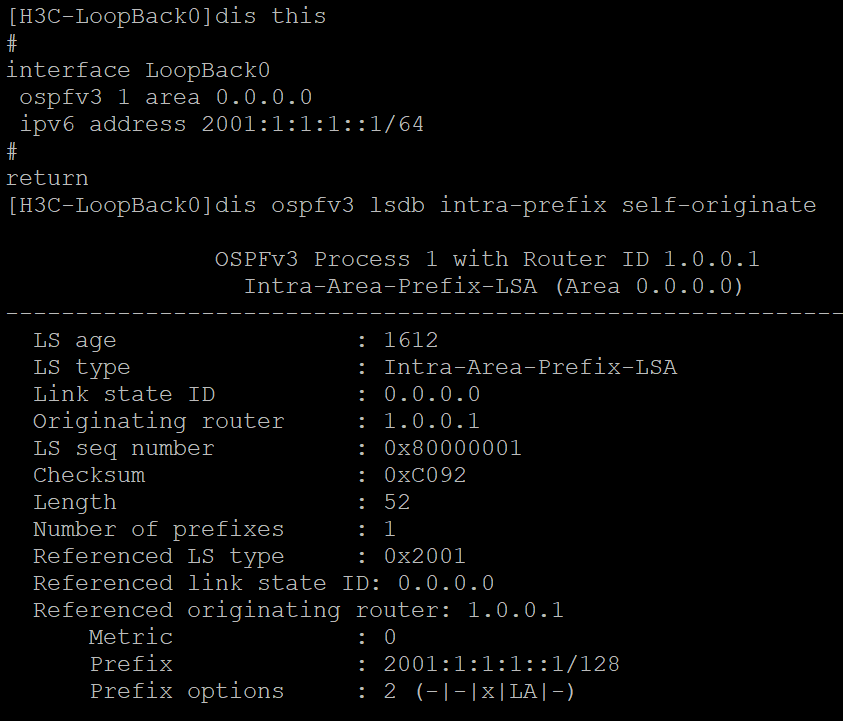843x721 pixels.
Task: Click the Link state ID value 0.0.0.0
Action: pos(432,394)
